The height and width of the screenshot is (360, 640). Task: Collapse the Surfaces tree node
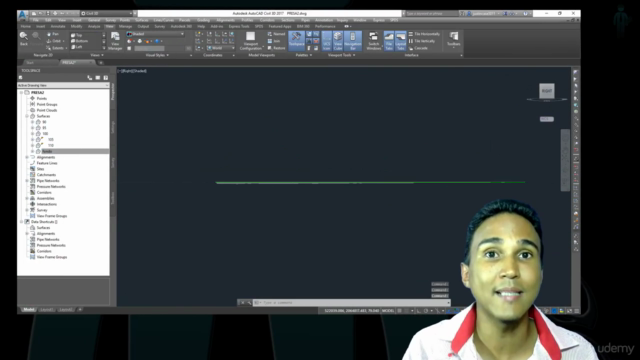tap(27, 116)
